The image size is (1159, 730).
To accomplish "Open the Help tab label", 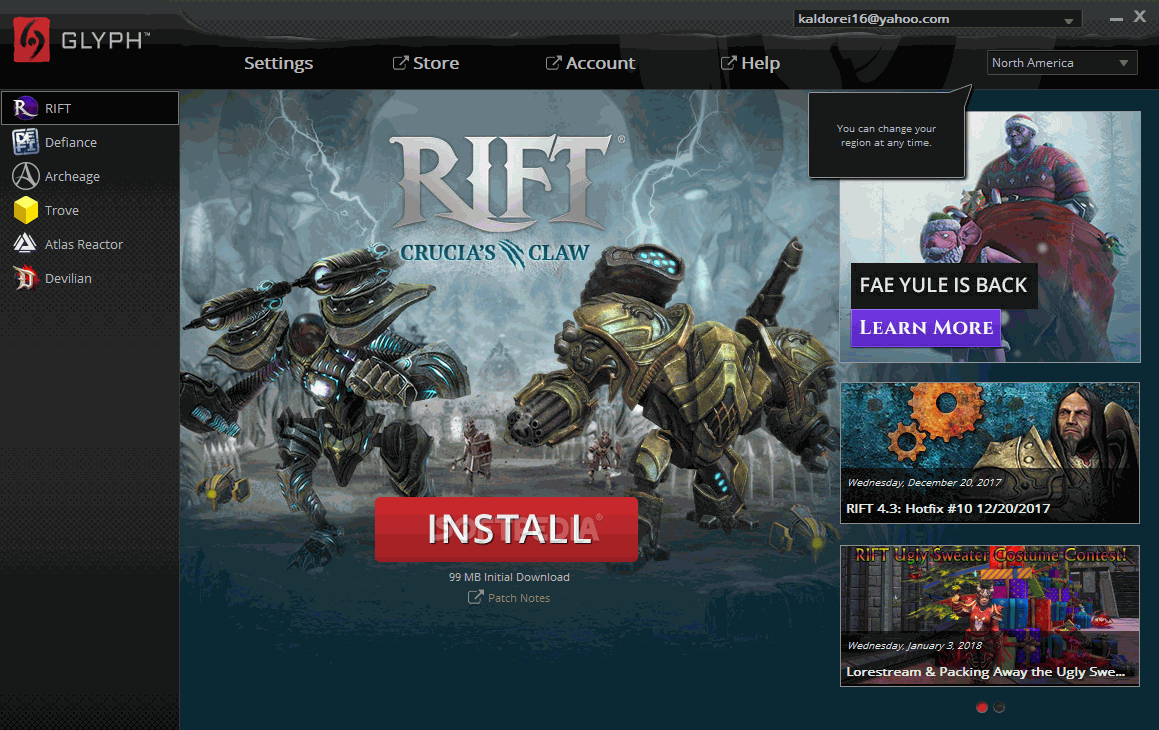I will point(760,64).
